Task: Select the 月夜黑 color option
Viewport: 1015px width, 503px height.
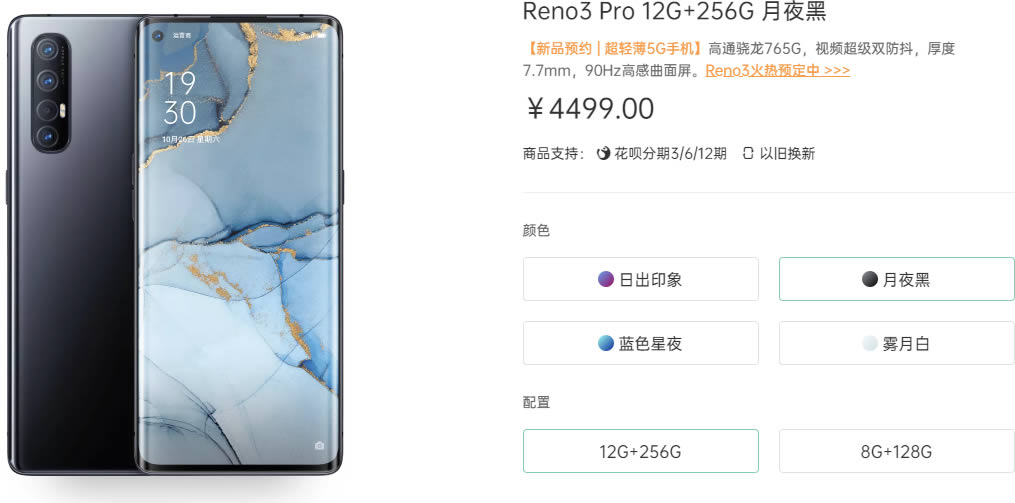Action: [x=897, y=279]
